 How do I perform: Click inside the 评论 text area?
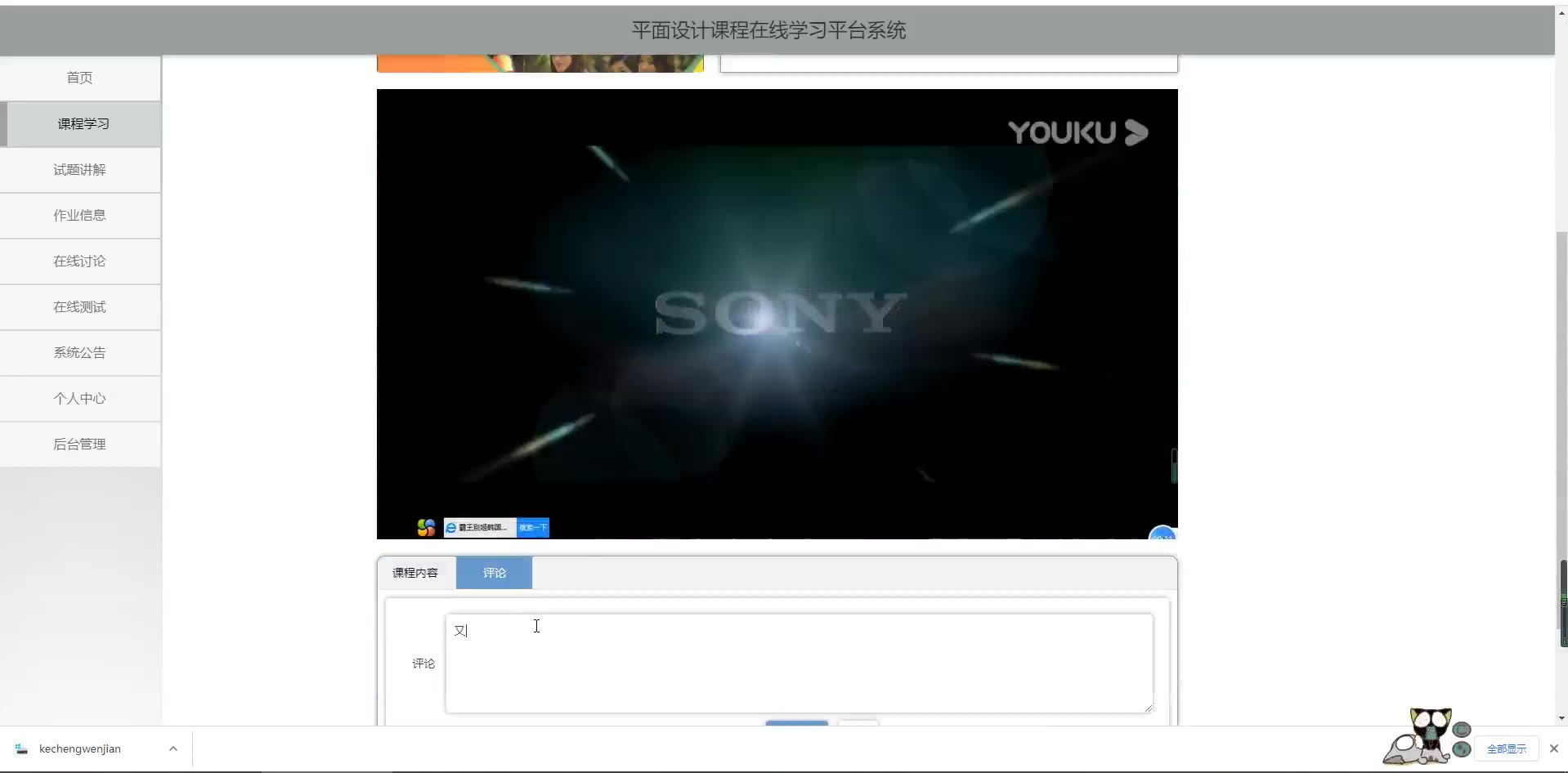[799, 664]
